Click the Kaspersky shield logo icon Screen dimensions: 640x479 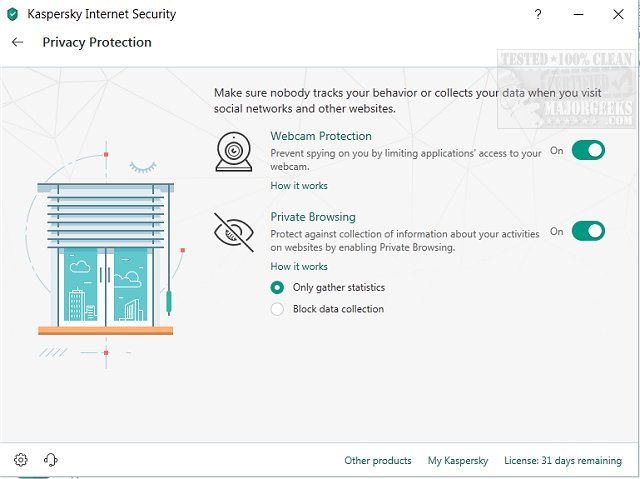tap(13, 14)
